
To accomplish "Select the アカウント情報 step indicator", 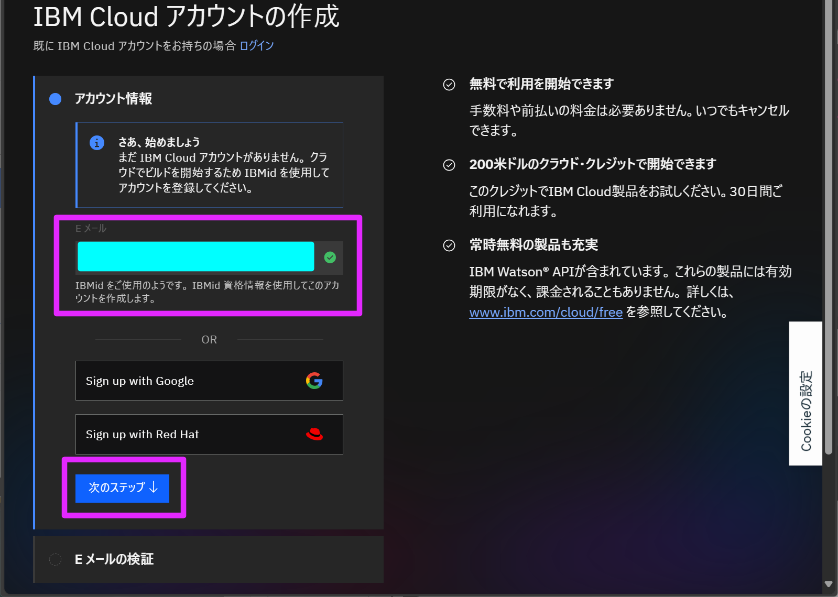I will pos(55,99).
